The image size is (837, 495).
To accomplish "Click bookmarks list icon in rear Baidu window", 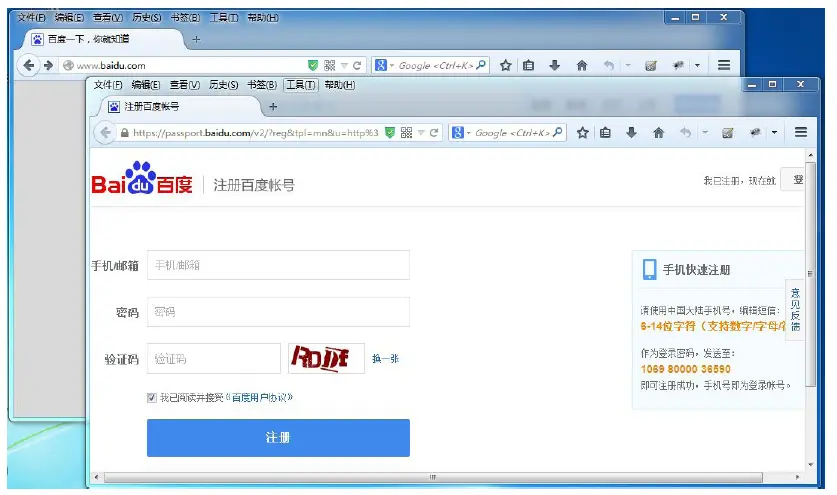I will 528,65.
